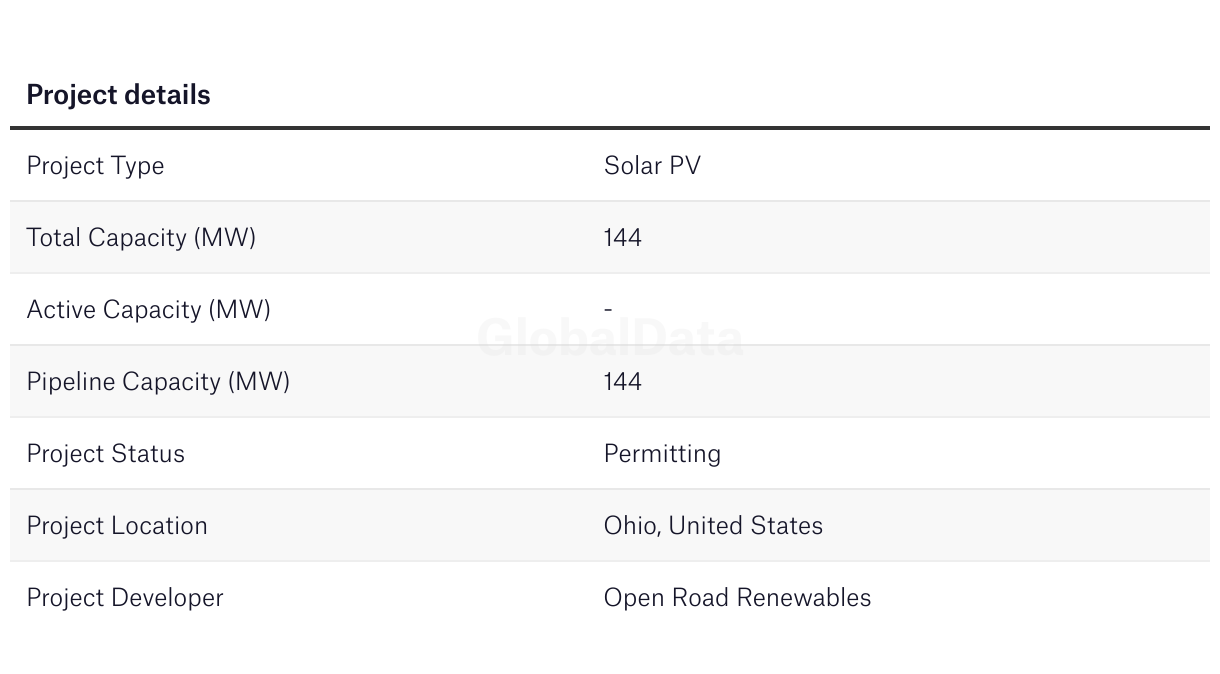Select the Solar PV value
1220x674 pixels.
(x=652, y=165)
